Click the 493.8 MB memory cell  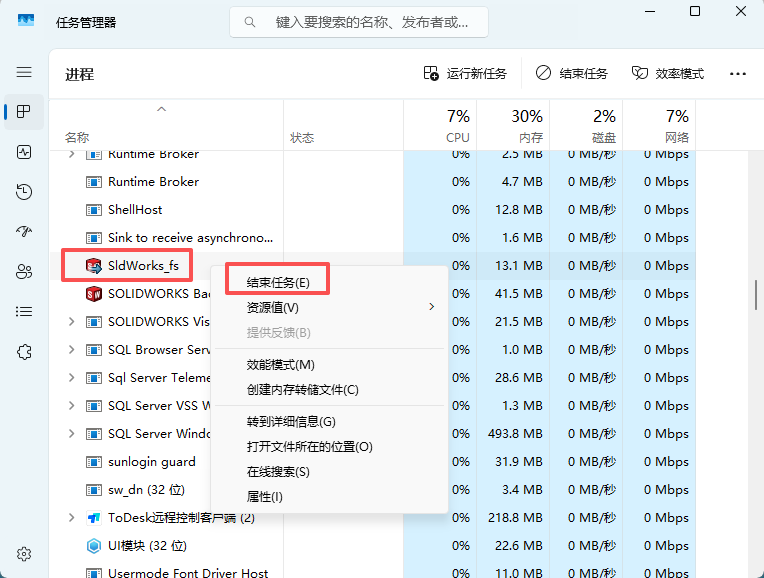[513, 434]
